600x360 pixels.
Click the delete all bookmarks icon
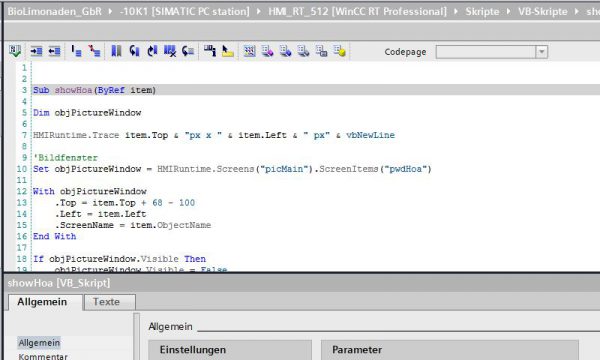(170, 51)
